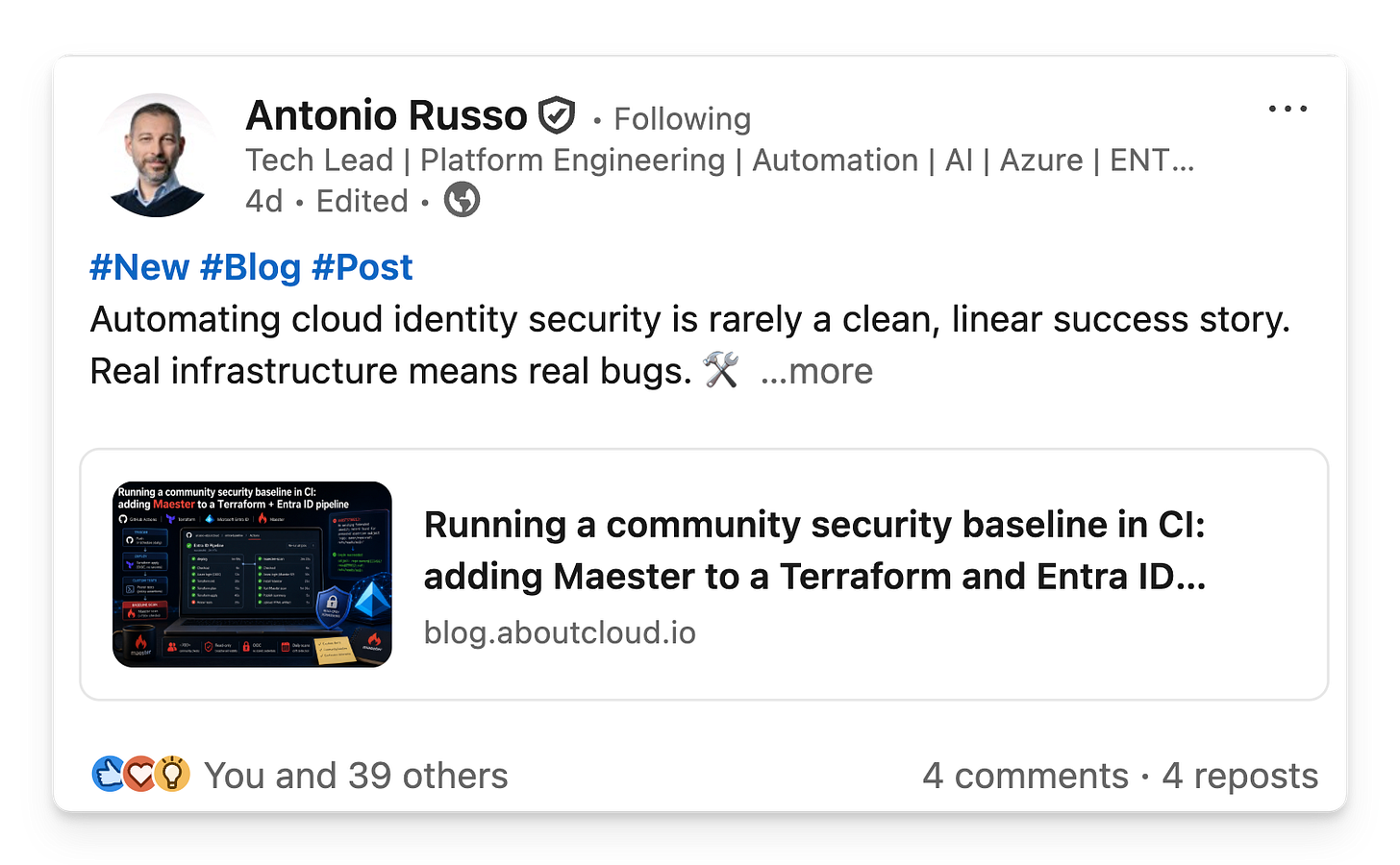Open the #Blog hashtag
The height and width of the screenshot is (865, 1400).
click(251, 267)
